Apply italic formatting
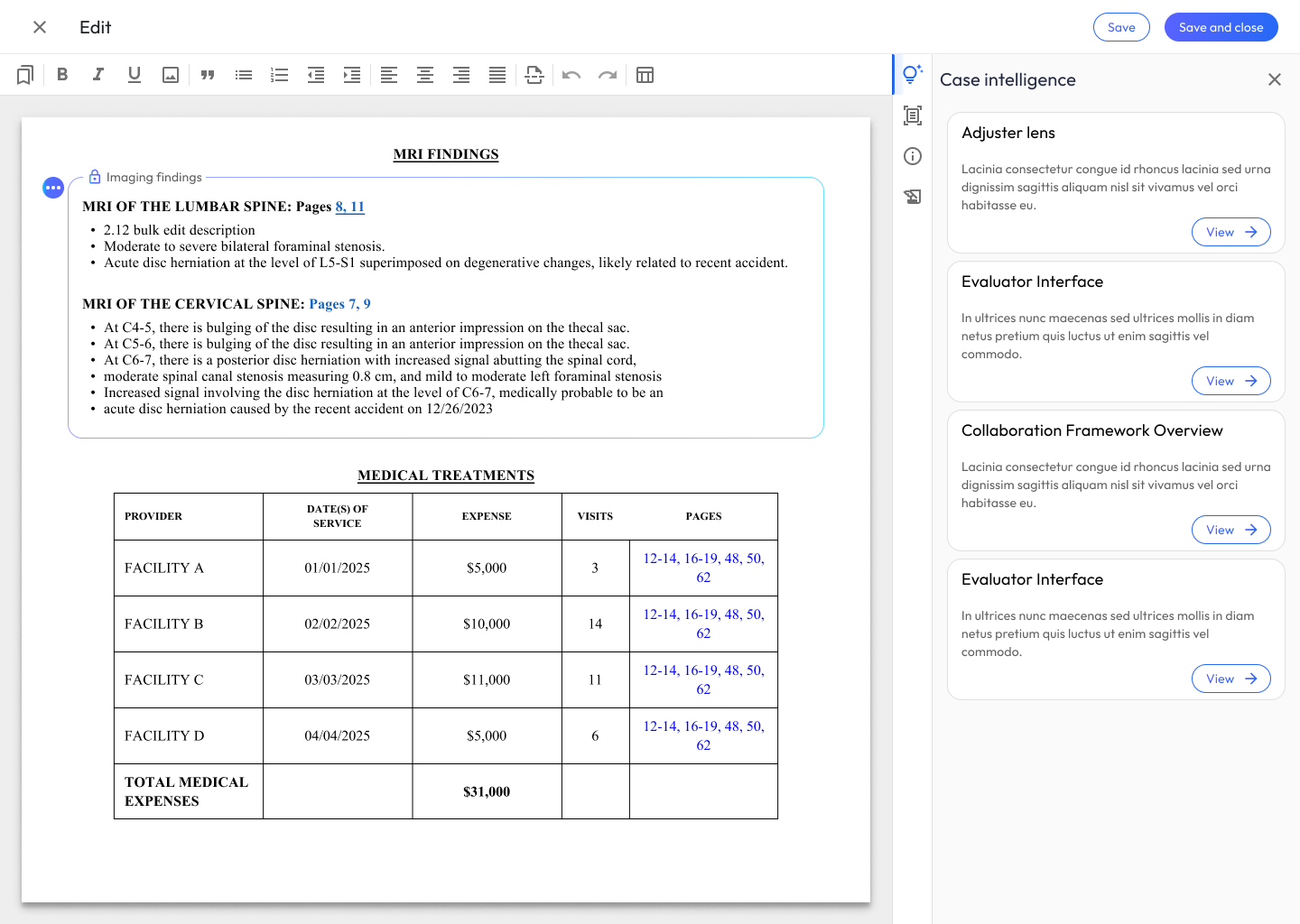 pyautogui.click(x=98, y=75)
